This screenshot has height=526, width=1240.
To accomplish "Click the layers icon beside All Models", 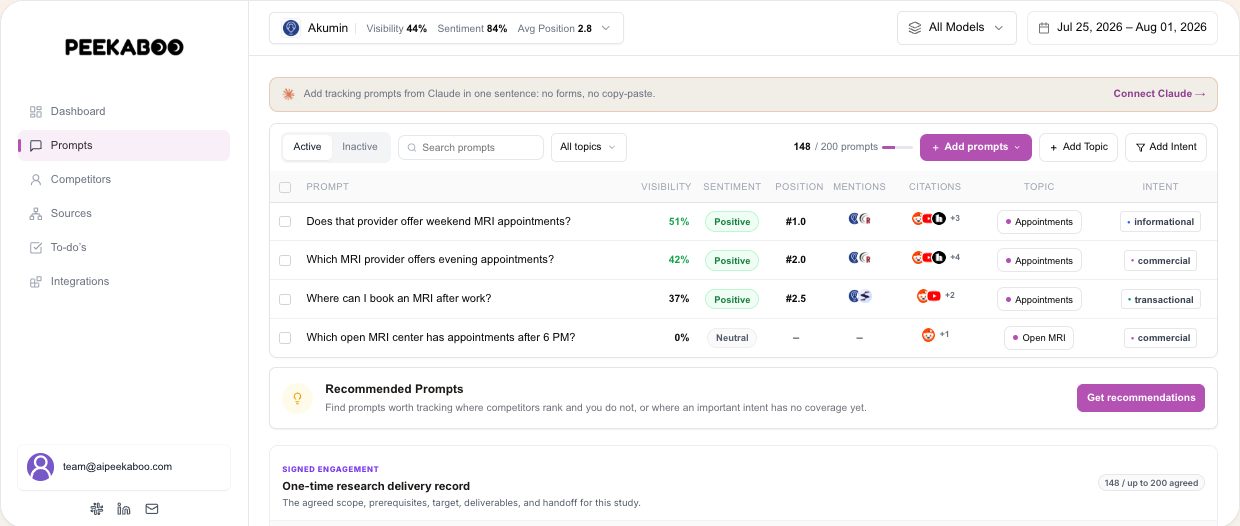I will point(914,28).
